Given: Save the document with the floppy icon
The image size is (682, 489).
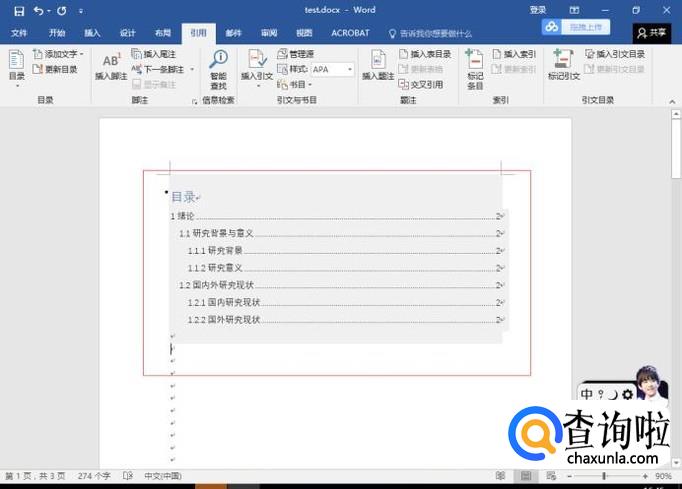Looking at the screenshot, I should (19, 11).
